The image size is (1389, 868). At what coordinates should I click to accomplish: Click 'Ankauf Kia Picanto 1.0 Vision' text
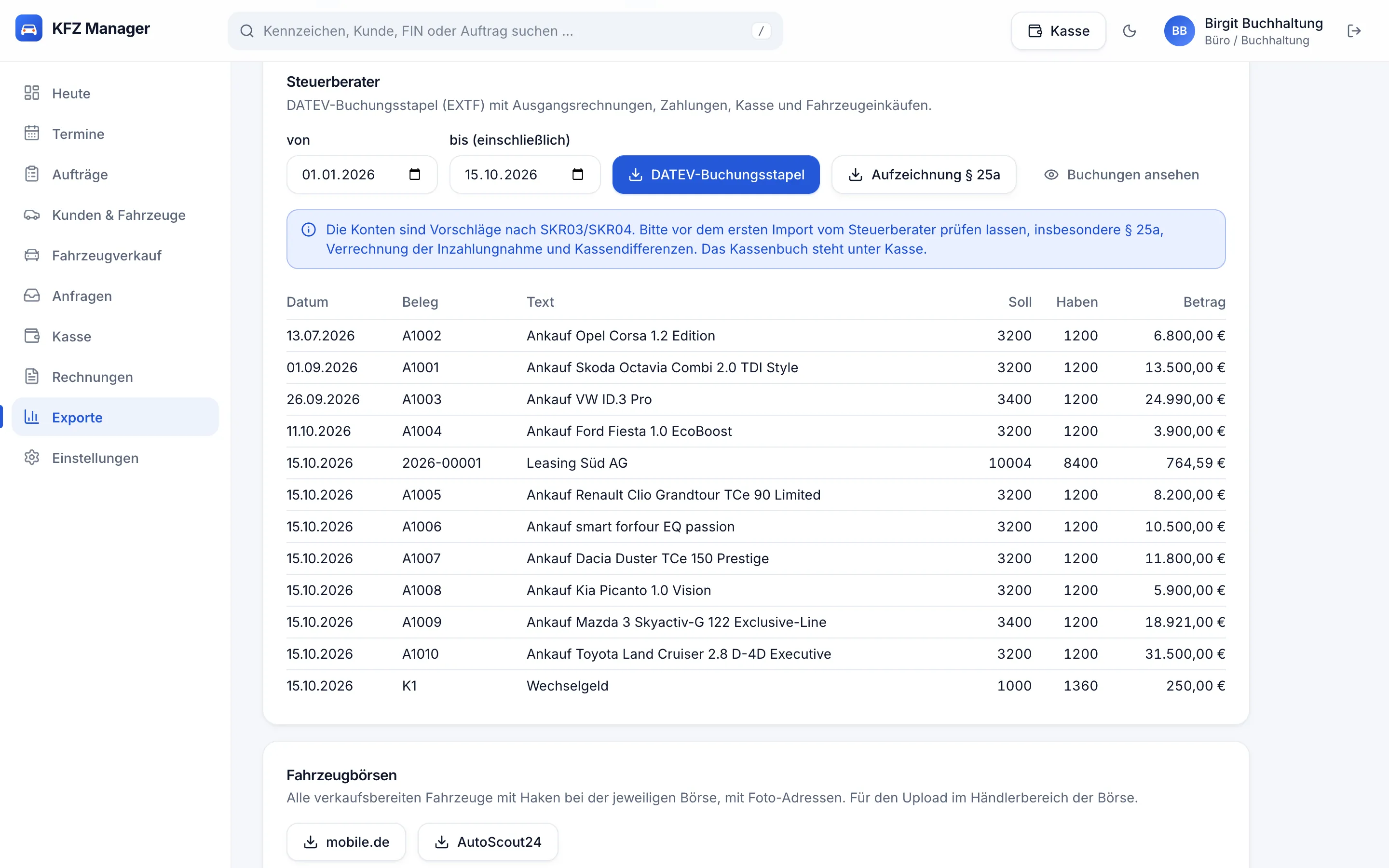[x=619, y=590]
